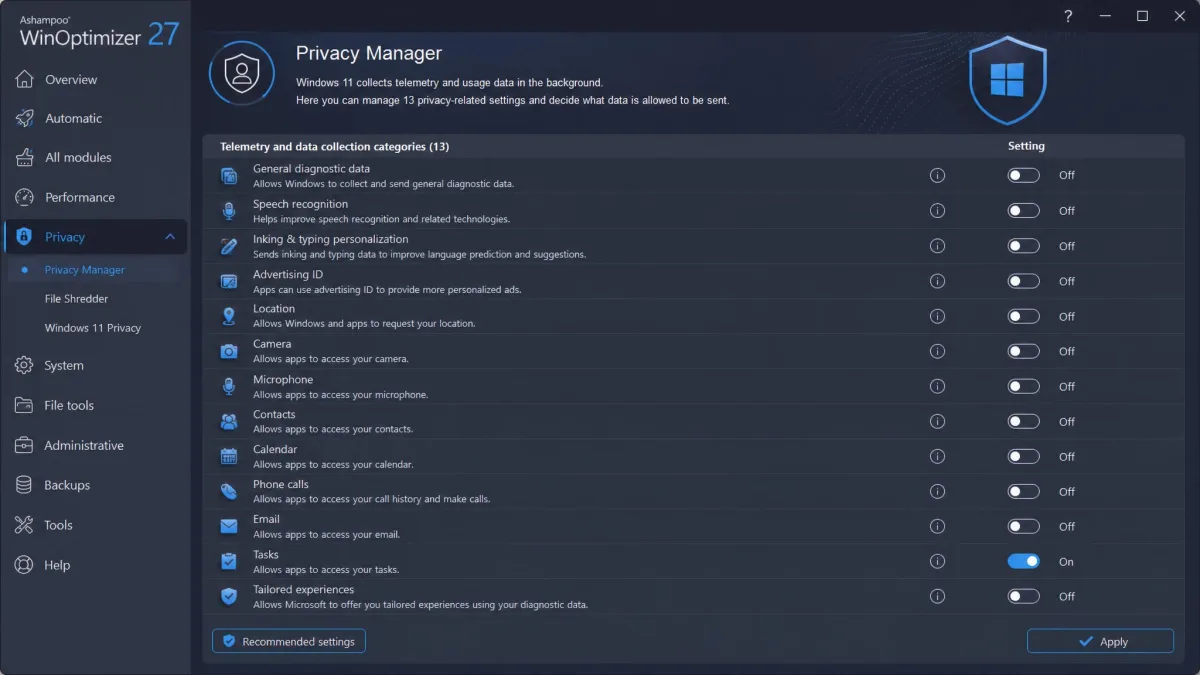Click Recommended settings button

289,641
